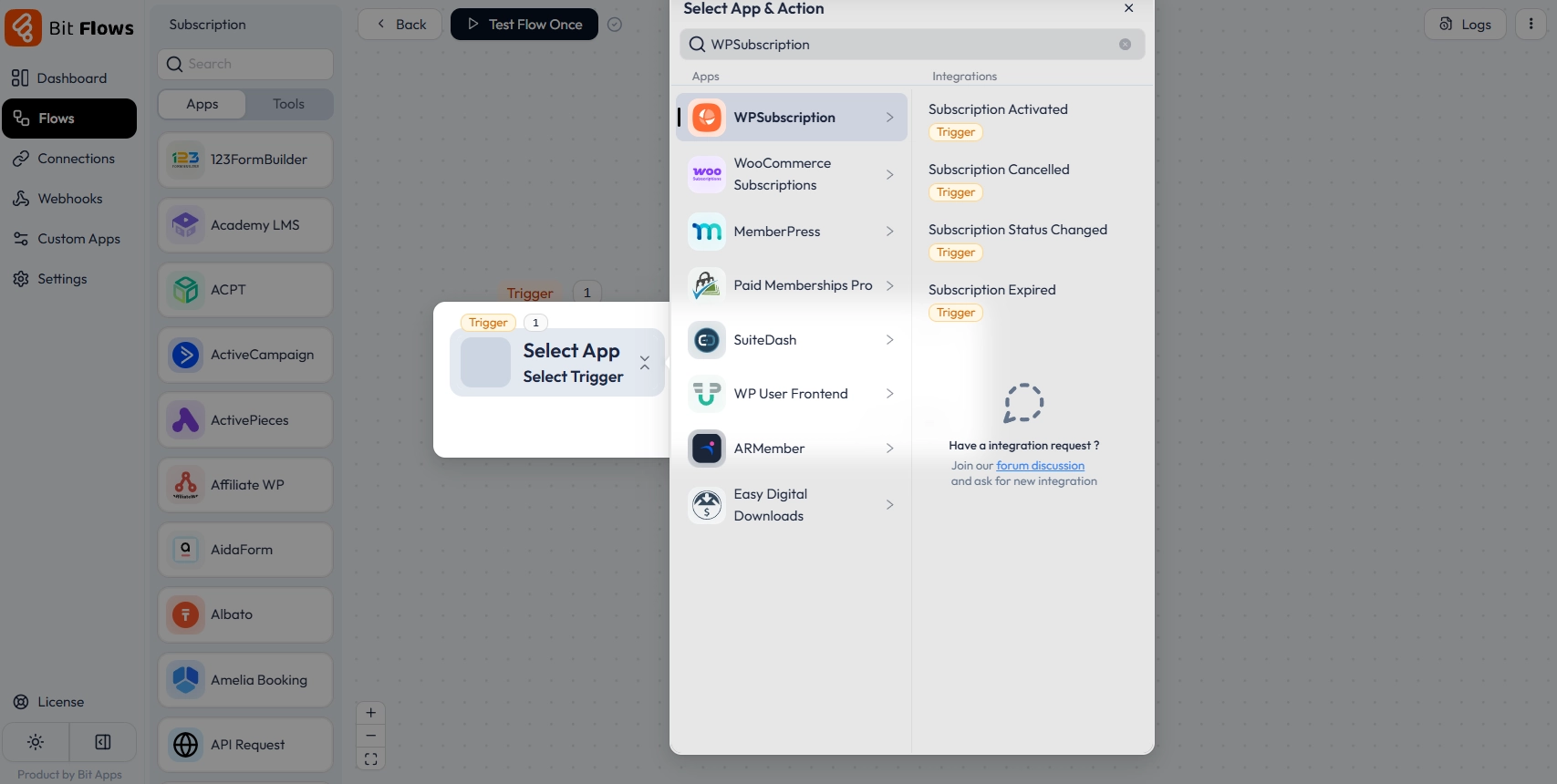The height and width of the screenshot is (784, 1557).
Task: Expand the ARMember row chevron
Action: (889, 449)
